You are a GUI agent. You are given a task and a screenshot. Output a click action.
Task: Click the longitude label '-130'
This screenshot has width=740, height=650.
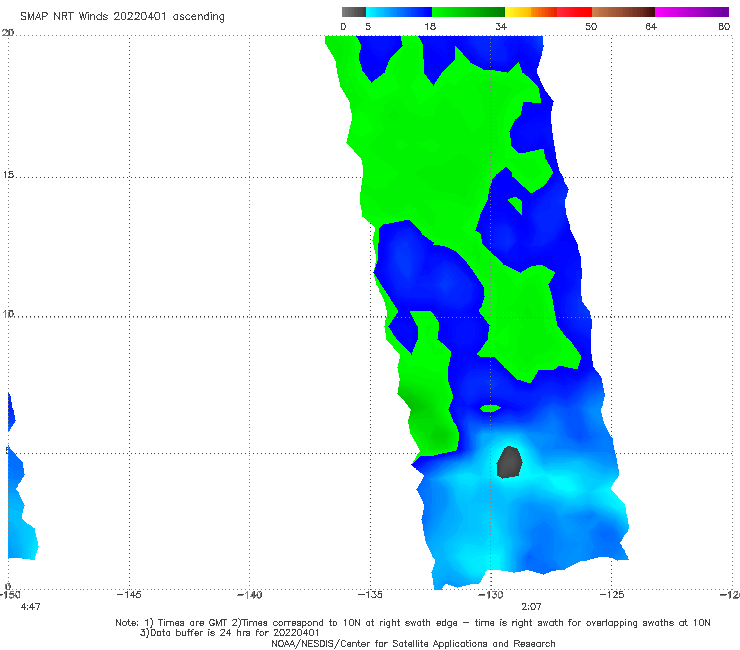tap(490, 595)
